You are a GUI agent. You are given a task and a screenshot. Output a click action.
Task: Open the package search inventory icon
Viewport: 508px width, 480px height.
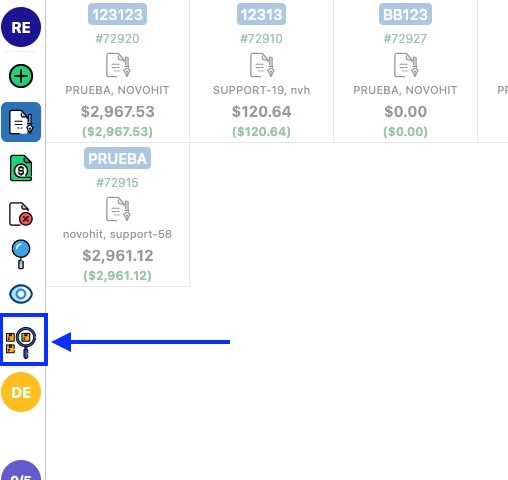point(21,343)
